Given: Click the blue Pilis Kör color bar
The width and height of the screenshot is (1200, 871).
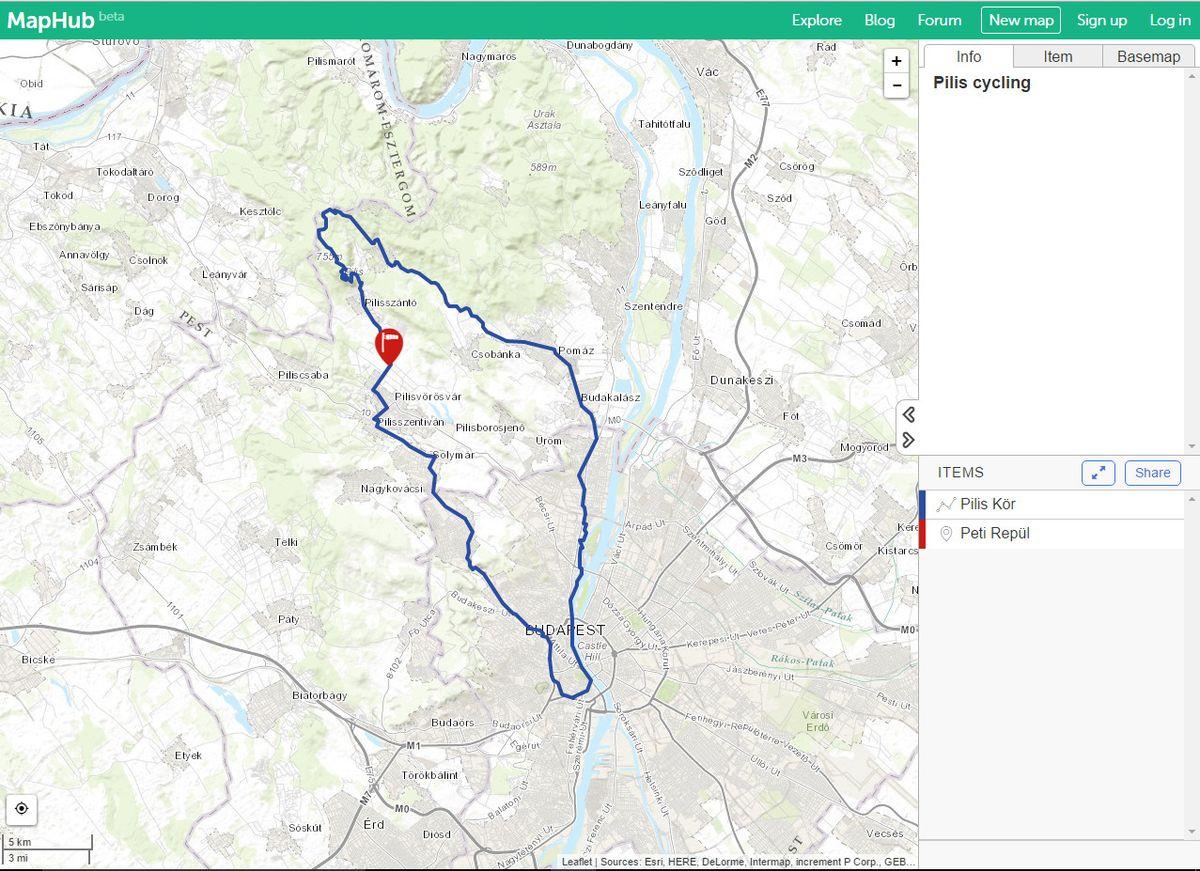Looking at the screenshot, I should coord(922,504).
